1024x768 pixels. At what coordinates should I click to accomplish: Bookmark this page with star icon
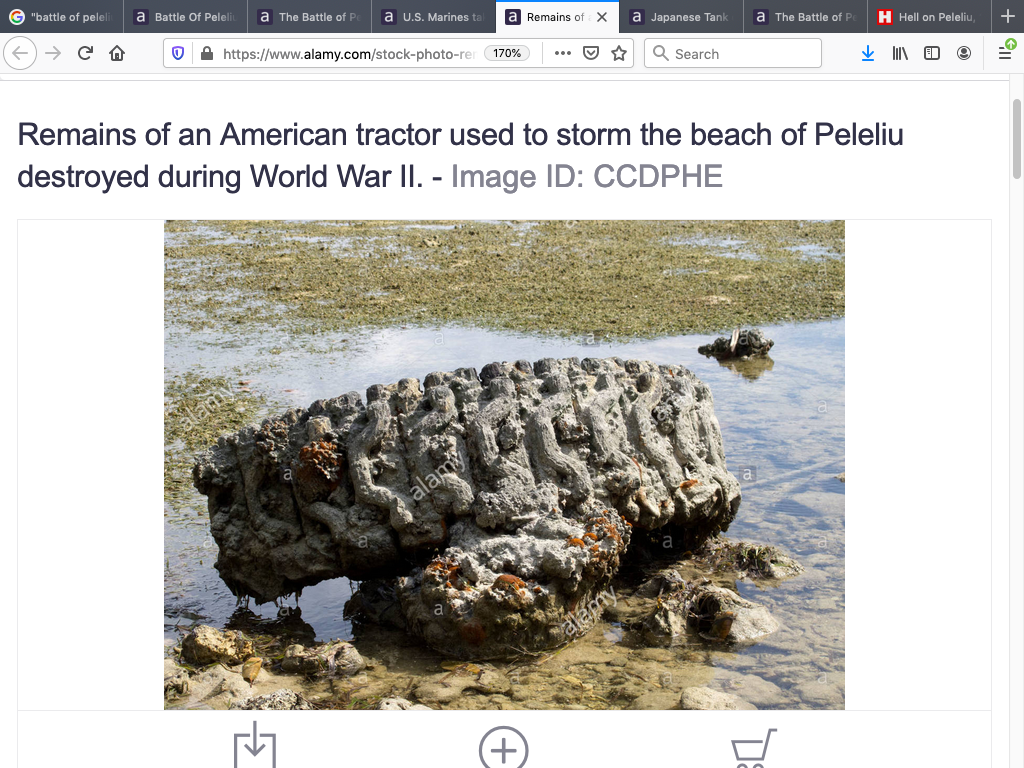click(x=619, y=54)
